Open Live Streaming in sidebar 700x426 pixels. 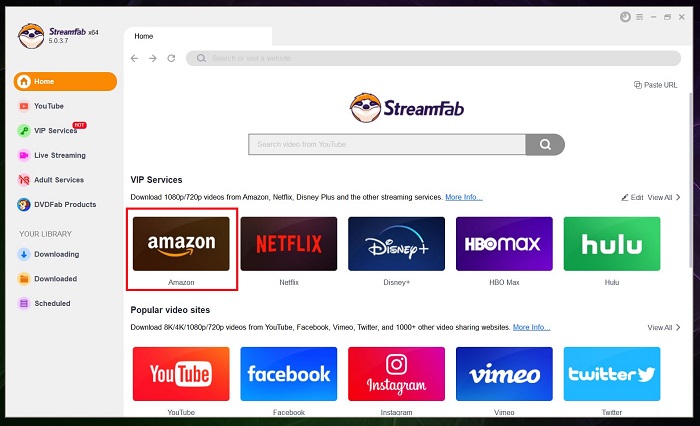[x=59, y=155]
